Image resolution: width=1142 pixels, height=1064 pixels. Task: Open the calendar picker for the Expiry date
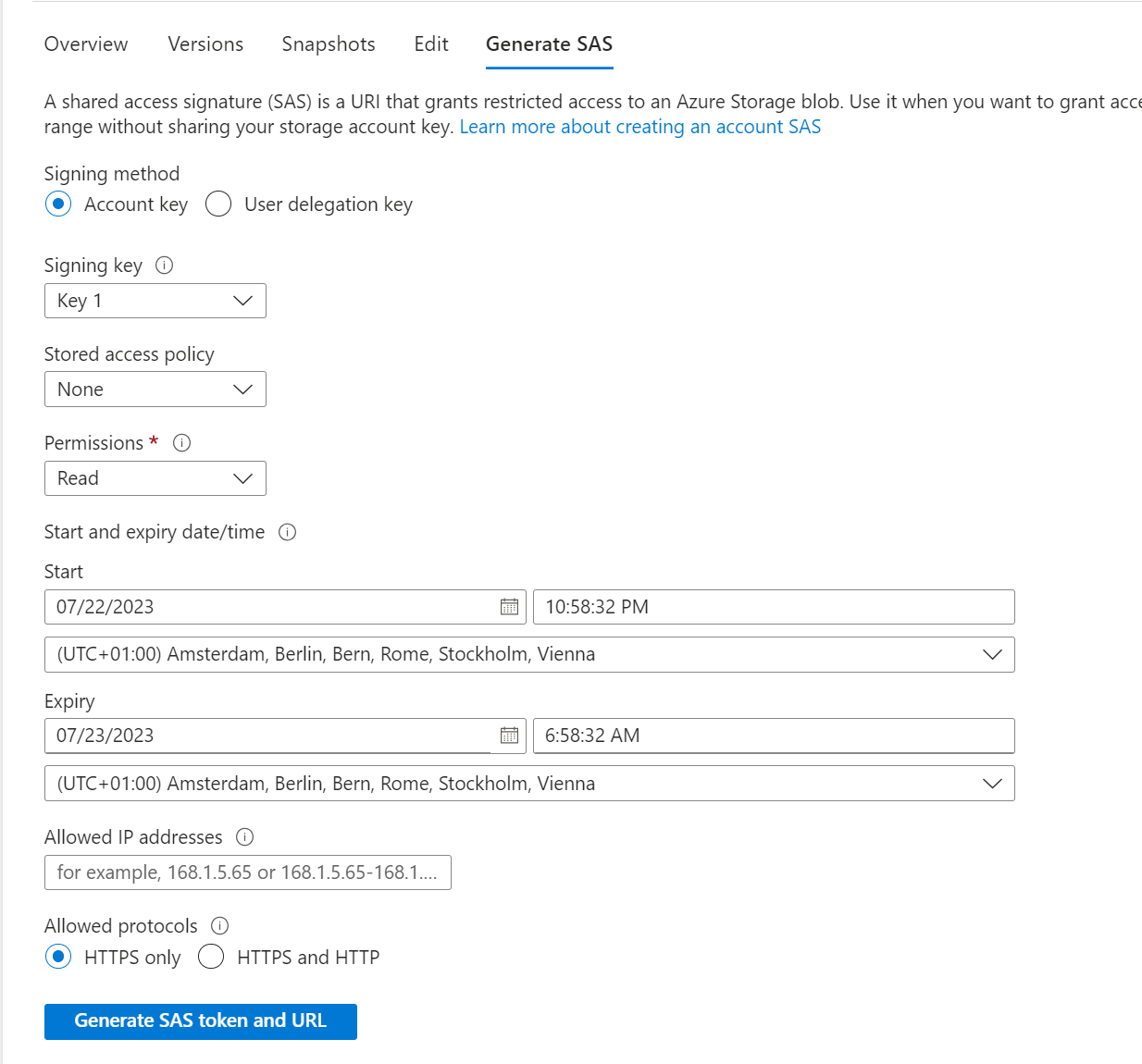point(508,736)
